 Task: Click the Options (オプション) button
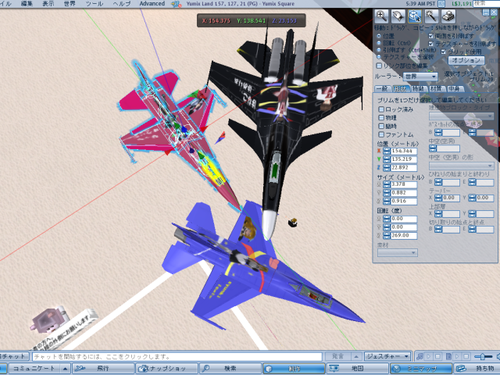point(466,60)
